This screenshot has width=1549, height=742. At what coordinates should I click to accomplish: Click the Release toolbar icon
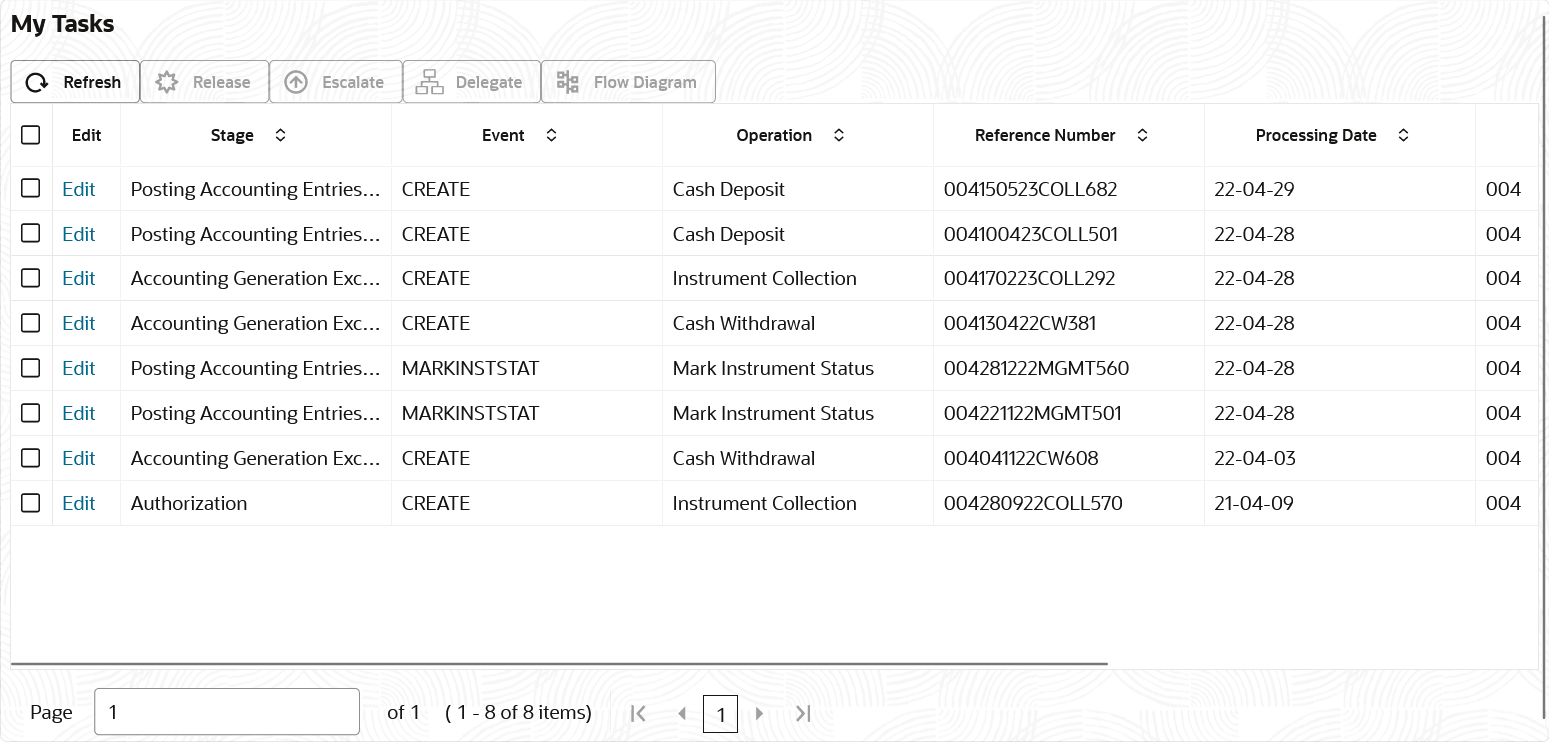click(x=167, y=82)
